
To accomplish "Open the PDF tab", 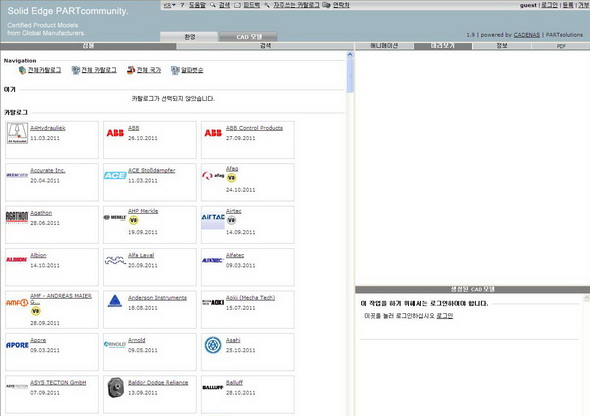I will pos(561,46).
